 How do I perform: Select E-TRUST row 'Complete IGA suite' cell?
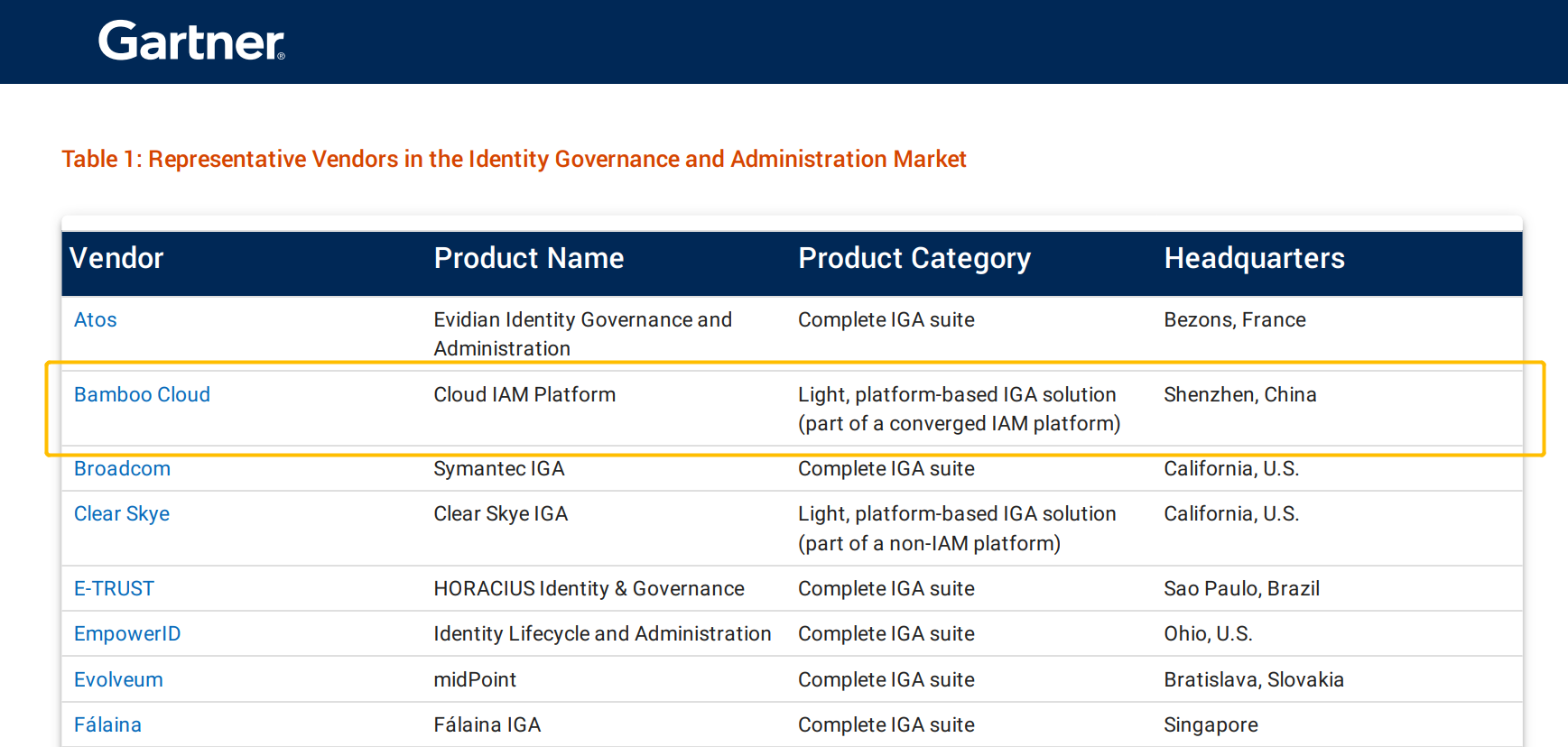[886, 589]
